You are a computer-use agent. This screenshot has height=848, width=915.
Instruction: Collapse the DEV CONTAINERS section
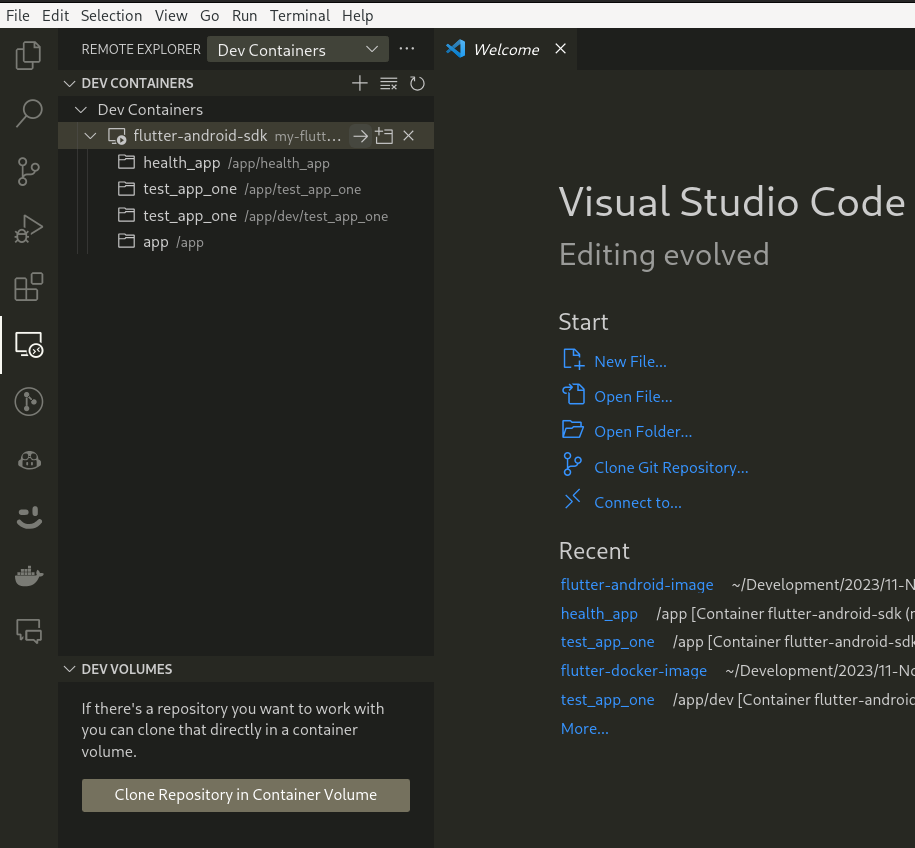pyautogui.click(x=69, y=83)
